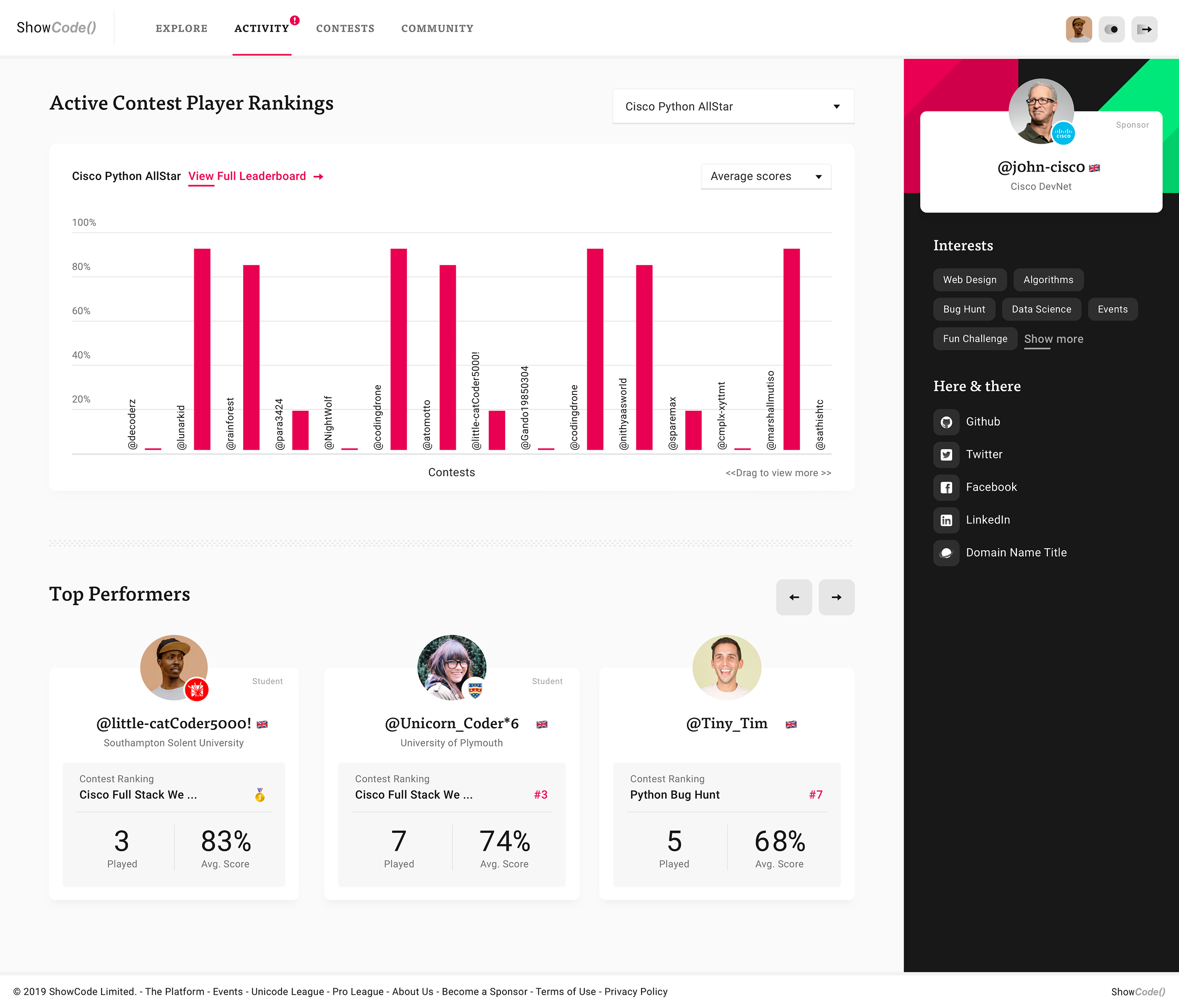Open @Tiny_Tim profile photo

pos(727,668)
